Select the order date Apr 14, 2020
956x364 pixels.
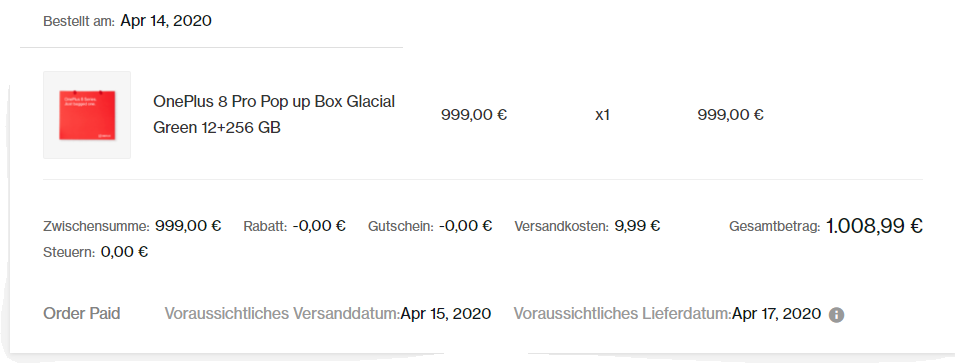pyautogui.click(x=166, y=21)
